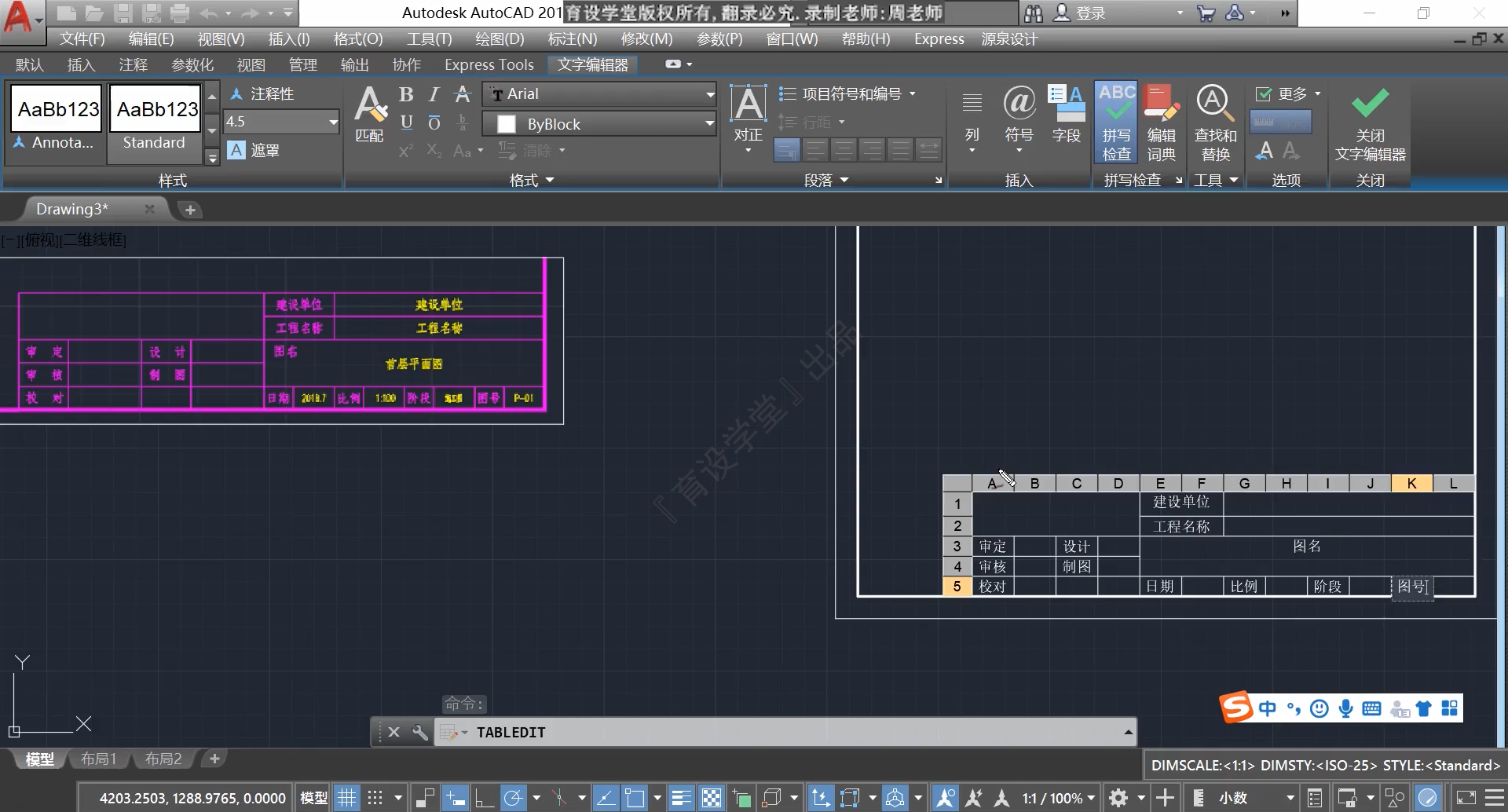Screen dimensions: 1508x812
Task: Select center paragraph alignment
Action: 844,150
